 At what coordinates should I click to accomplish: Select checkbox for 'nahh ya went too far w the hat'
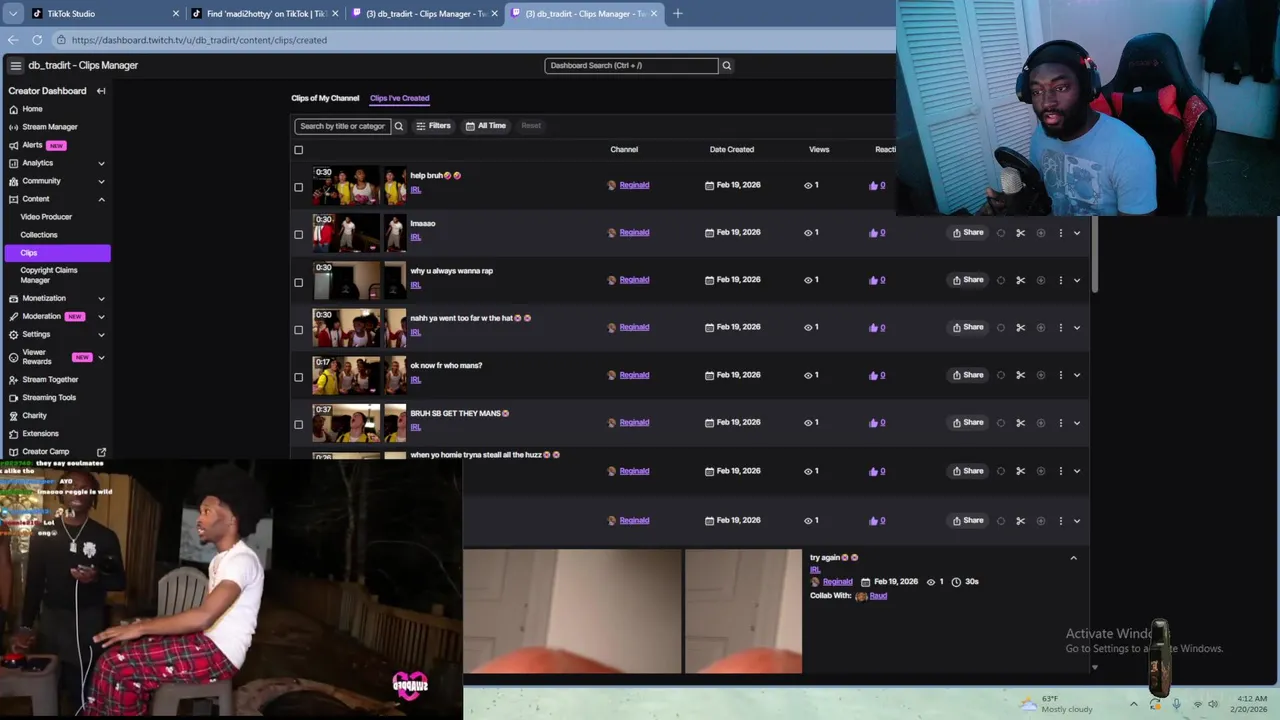tap(298, 330)
